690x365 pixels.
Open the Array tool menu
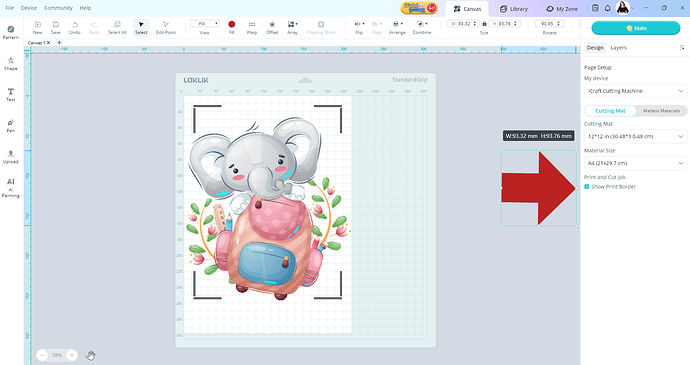pyautogui.click(x=293, y=27)
